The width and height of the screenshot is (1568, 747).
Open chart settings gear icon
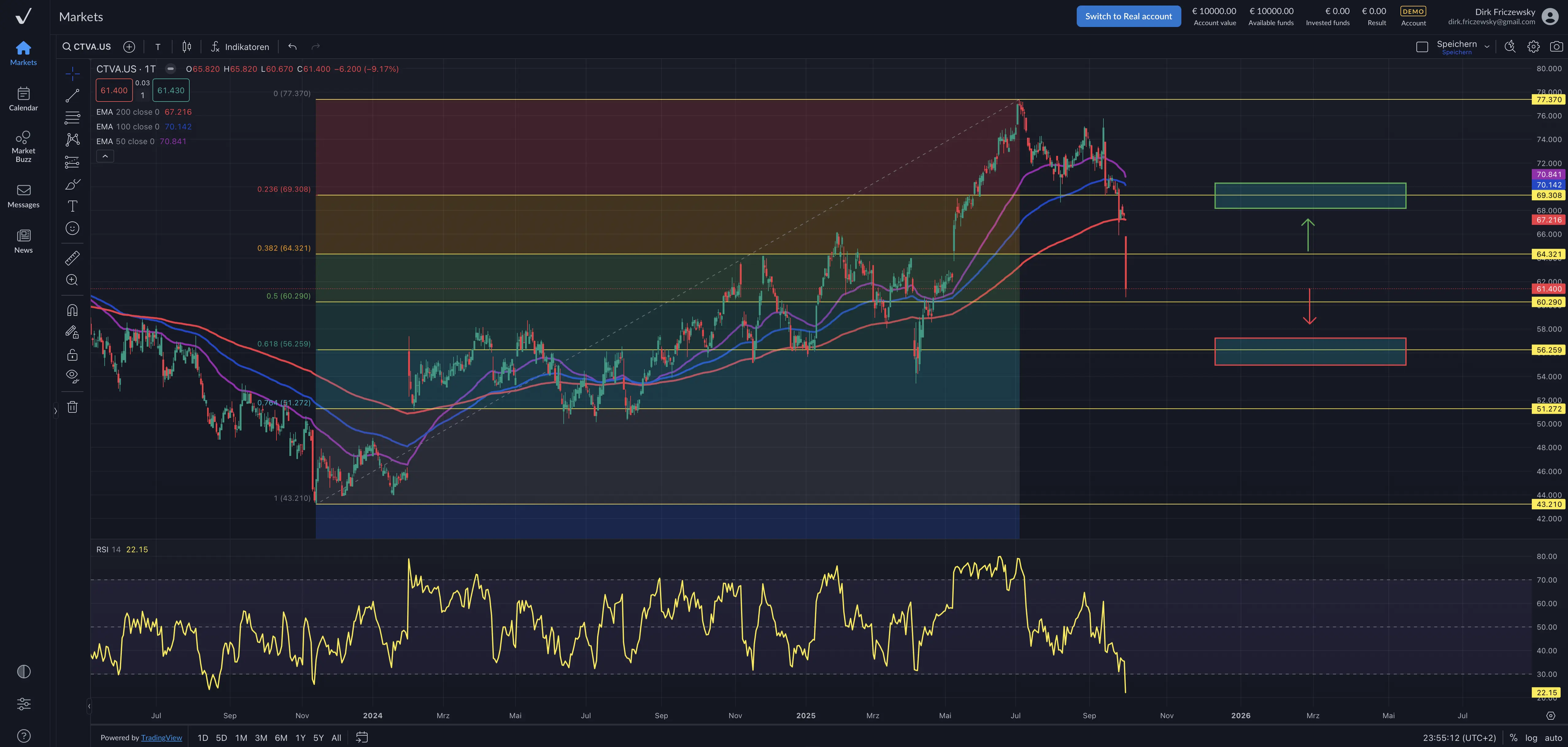click(x=1533, y=47)
